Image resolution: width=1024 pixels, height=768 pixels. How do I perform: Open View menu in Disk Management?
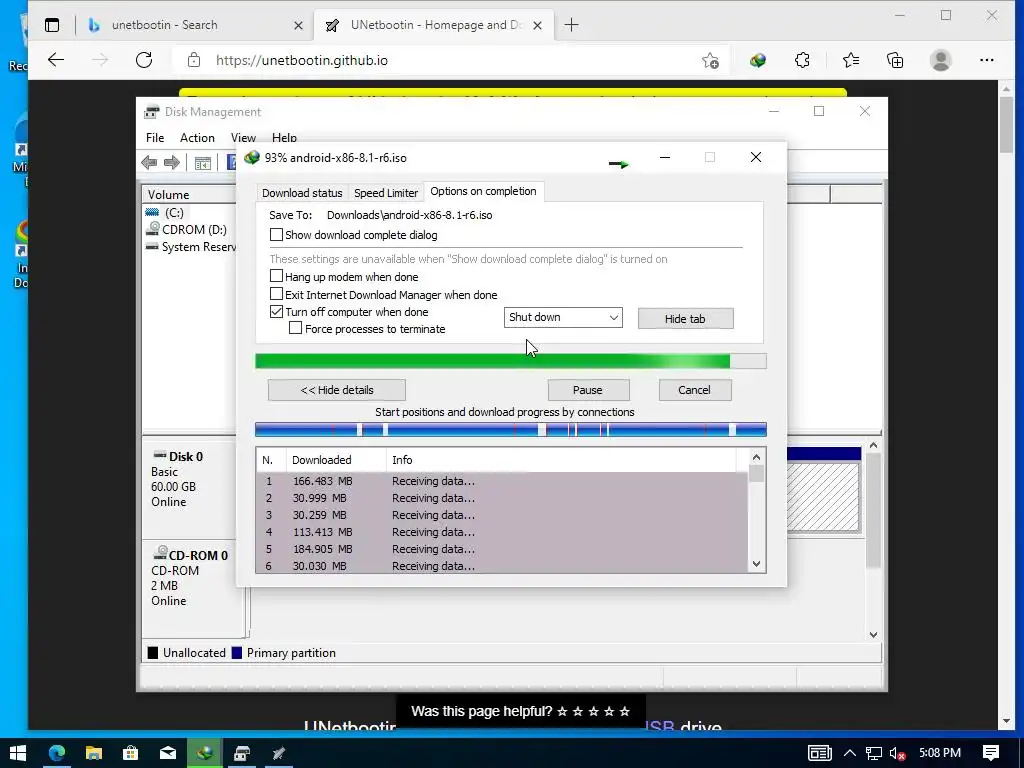243,138
